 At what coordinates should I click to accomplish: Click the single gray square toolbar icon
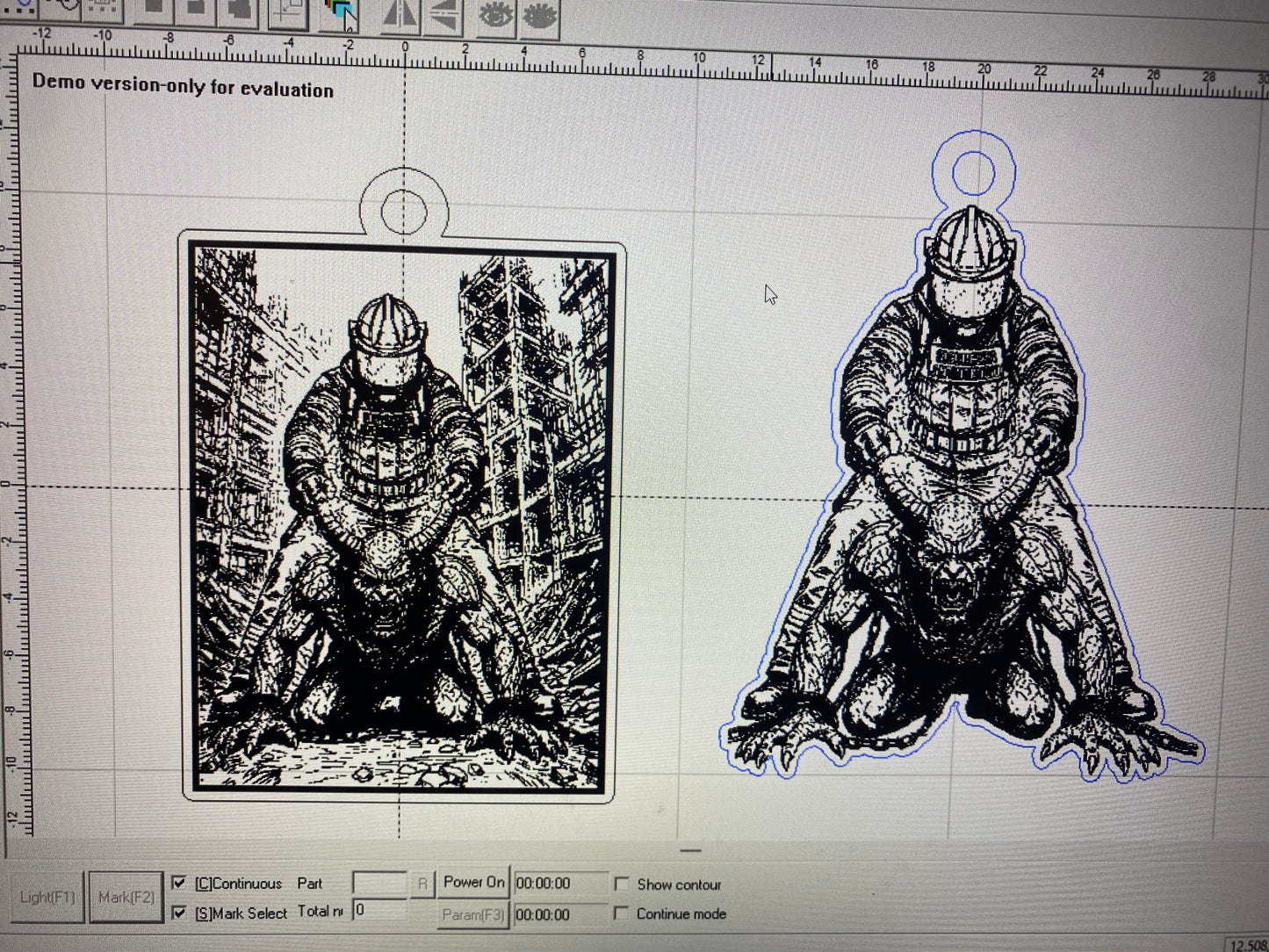155,12
